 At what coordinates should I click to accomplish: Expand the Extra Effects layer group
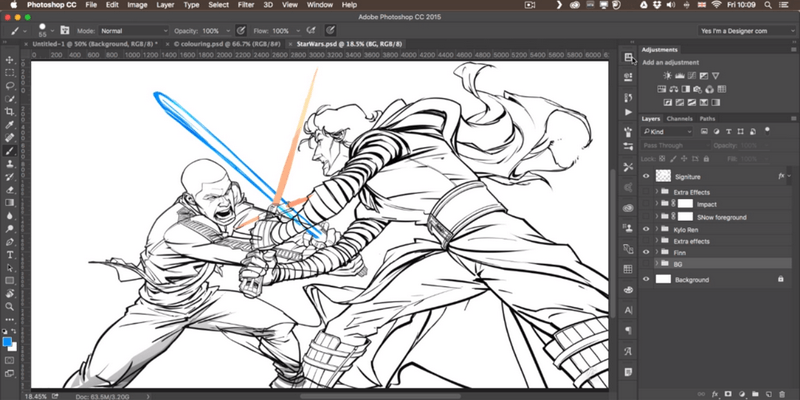pyautogui.click(x=657, y=190)
